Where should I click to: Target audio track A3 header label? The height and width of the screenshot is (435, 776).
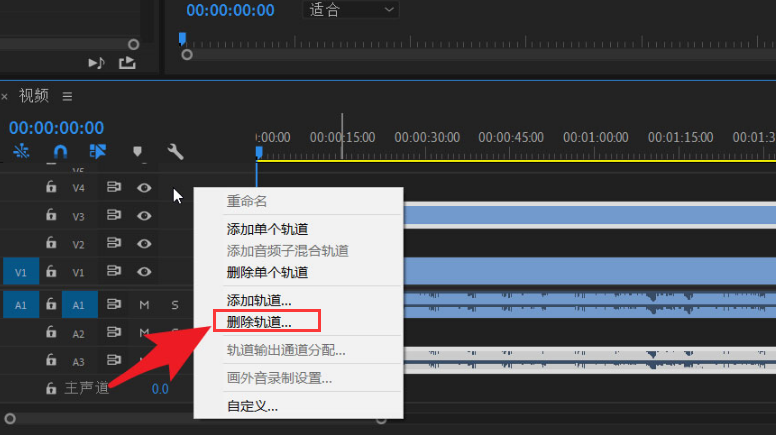78,361
